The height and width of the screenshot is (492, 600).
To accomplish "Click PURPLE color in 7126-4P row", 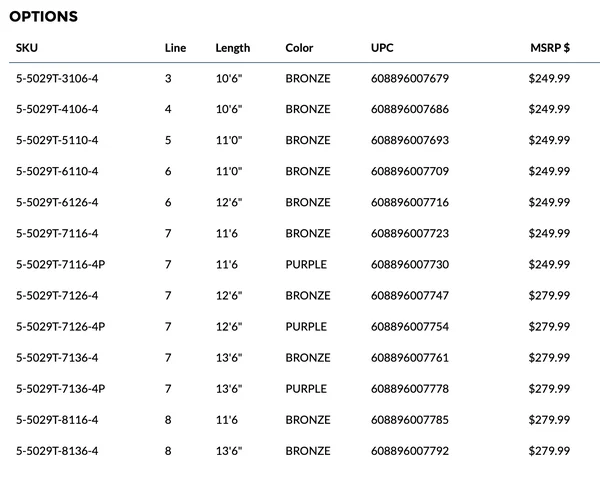I will click(x=306, y=326).
